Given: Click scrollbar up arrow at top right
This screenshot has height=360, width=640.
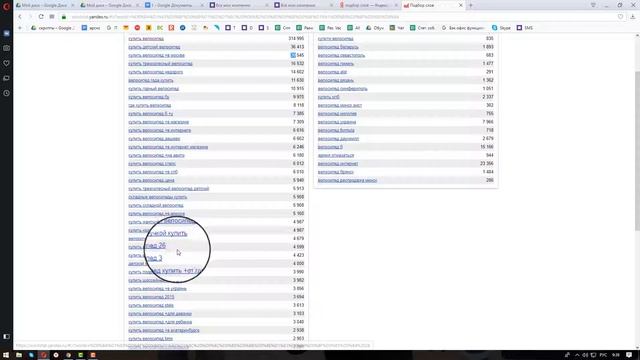Looking at the screenshot, I should pyautogui.click(x=637, y=36).
